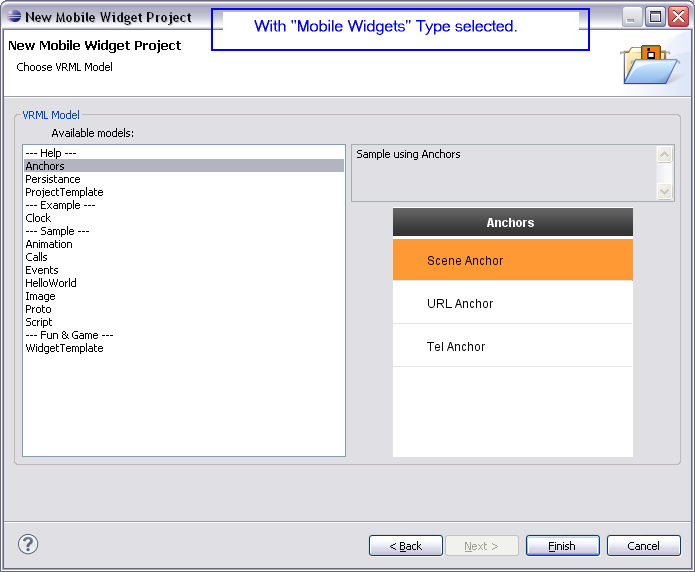Click the Eclipse icon in title bar

tap(14, 17)
